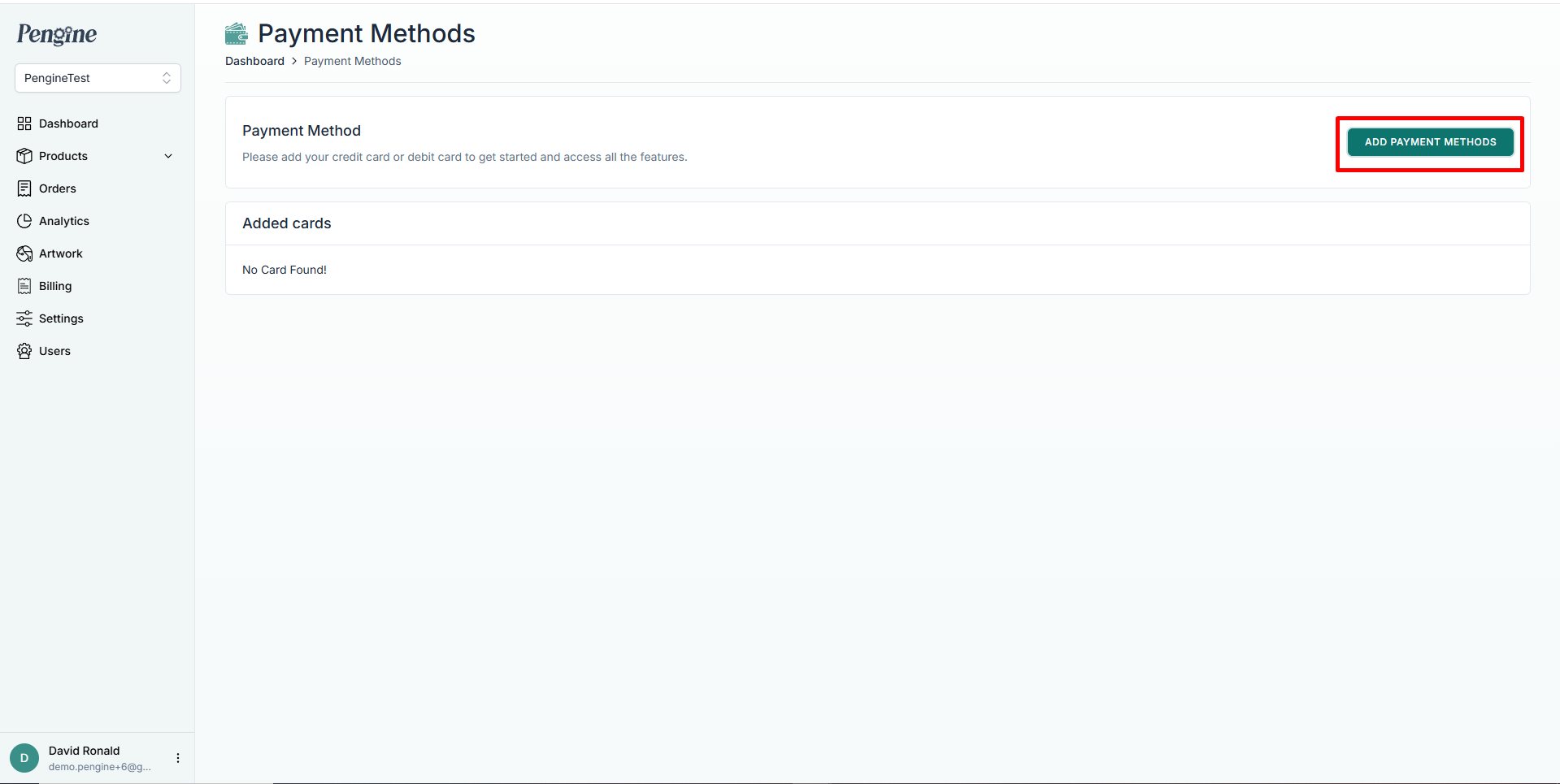Click the wallet icon beside Payment Methods
The image size is (1560, 784).
tap(236, 33)
